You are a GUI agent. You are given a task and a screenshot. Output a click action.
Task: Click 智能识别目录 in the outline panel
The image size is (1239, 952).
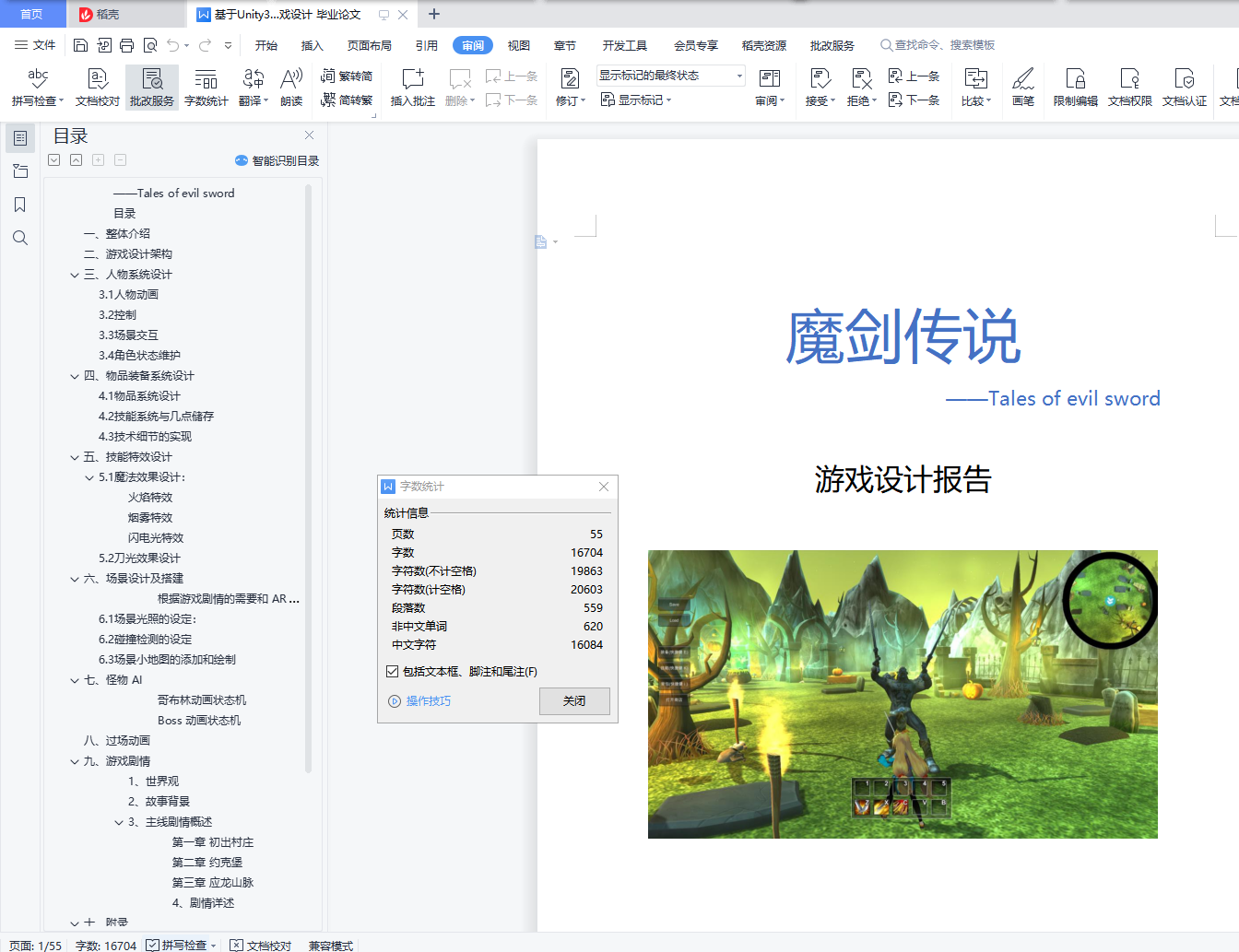(277, 160)
